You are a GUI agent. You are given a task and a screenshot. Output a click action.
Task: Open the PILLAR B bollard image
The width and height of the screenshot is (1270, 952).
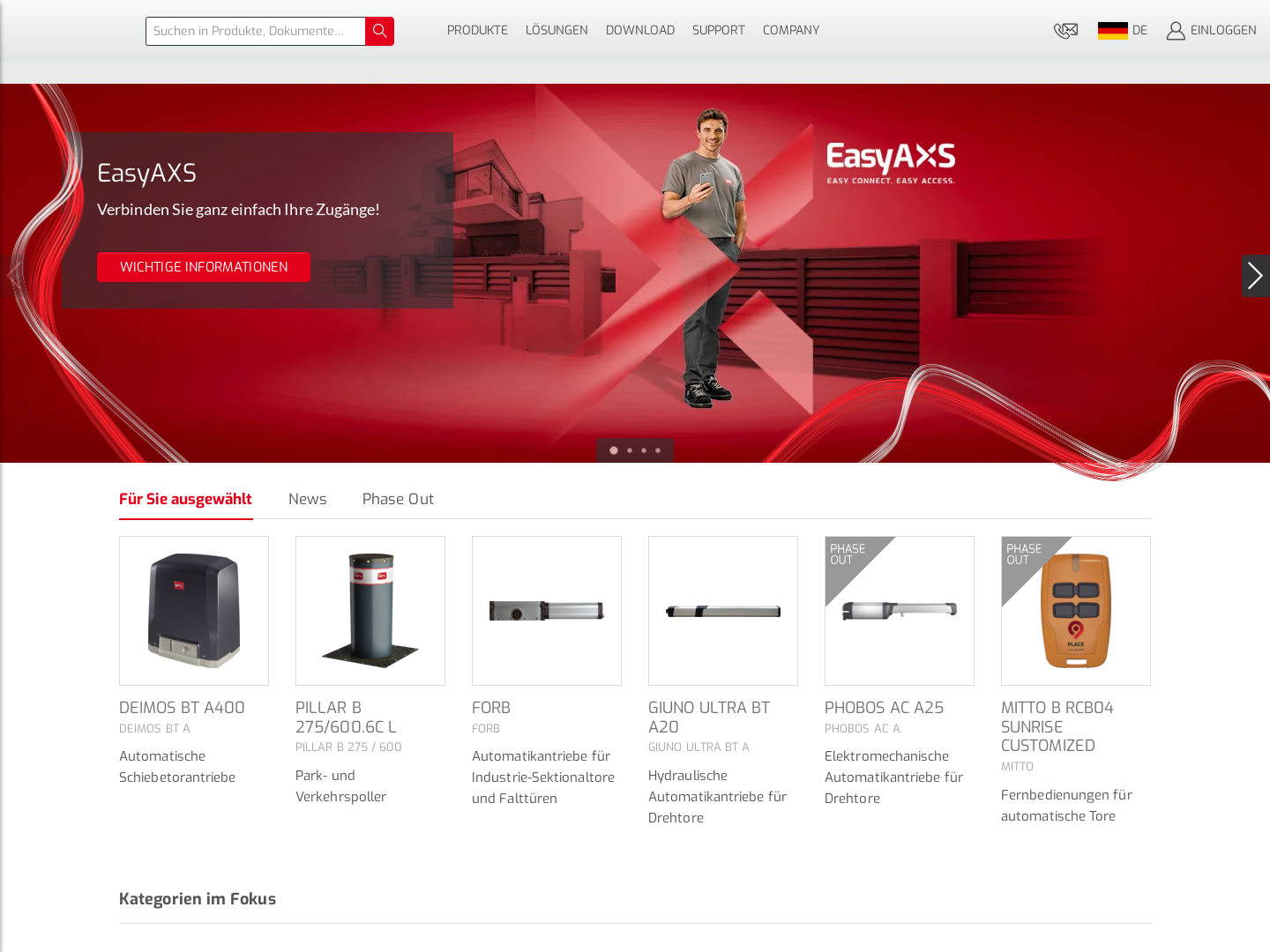coord(370,611)
